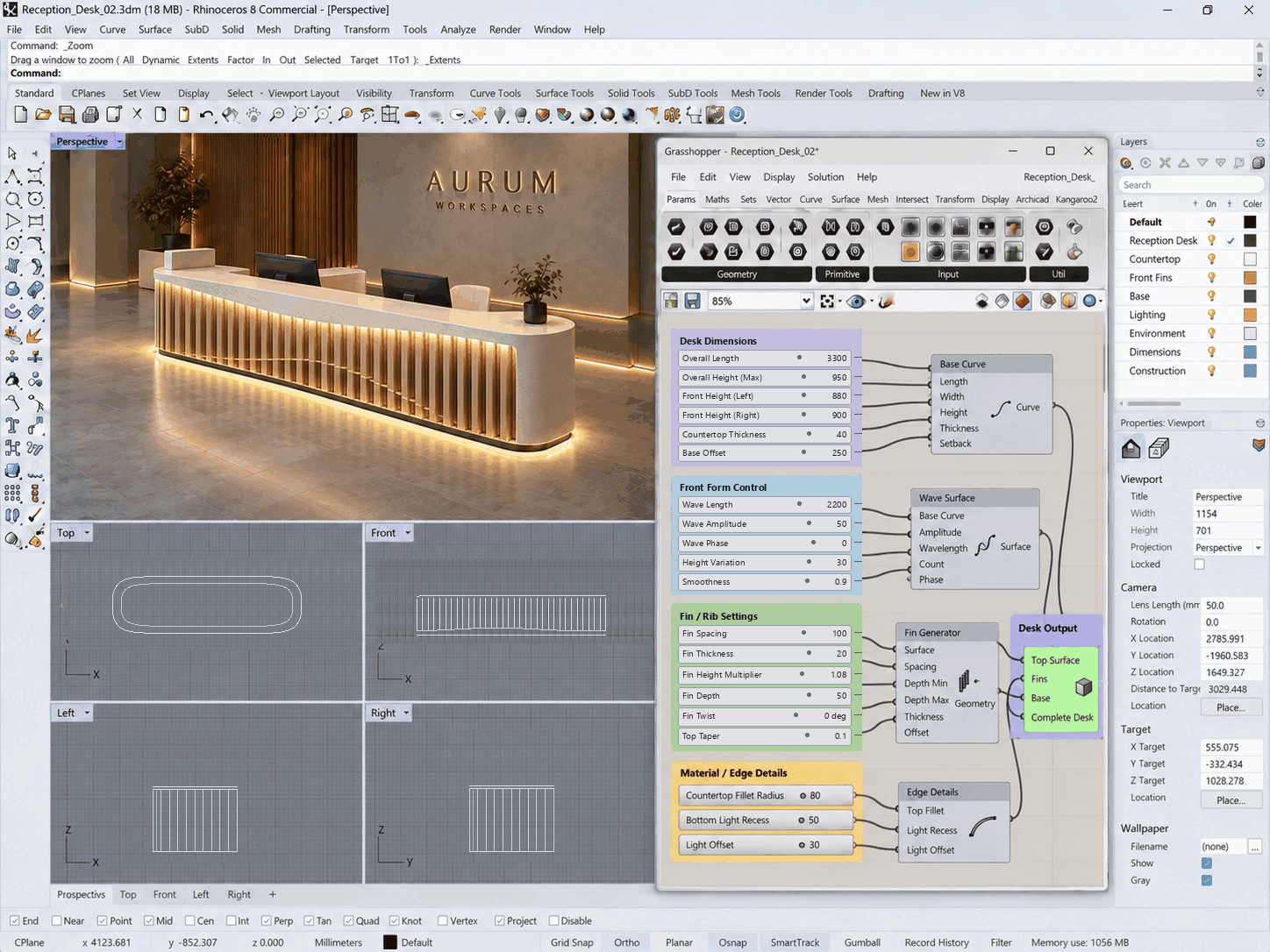The image size is (1270, 952).
Task: Enable the Vertex osnap checkbox
Action: pos(443,920)
